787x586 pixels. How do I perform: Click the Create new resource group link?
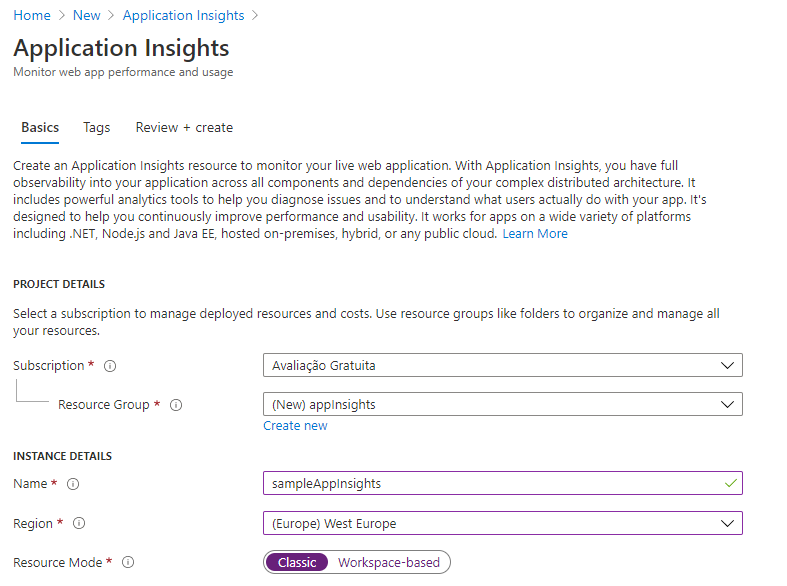pyautogui.click(x=295, y=426)
